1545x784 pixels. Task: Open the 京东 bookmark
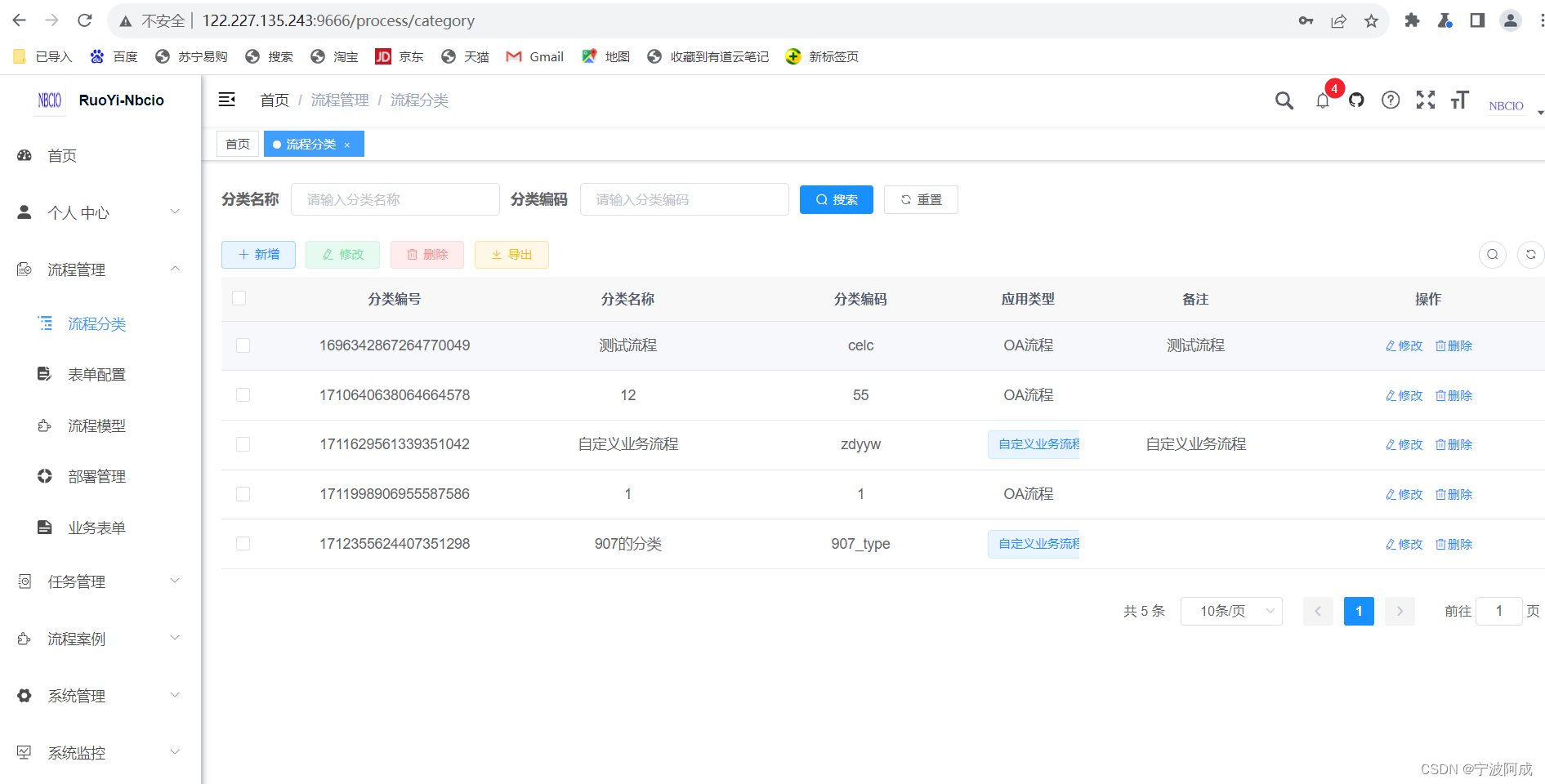click(400, 56)
